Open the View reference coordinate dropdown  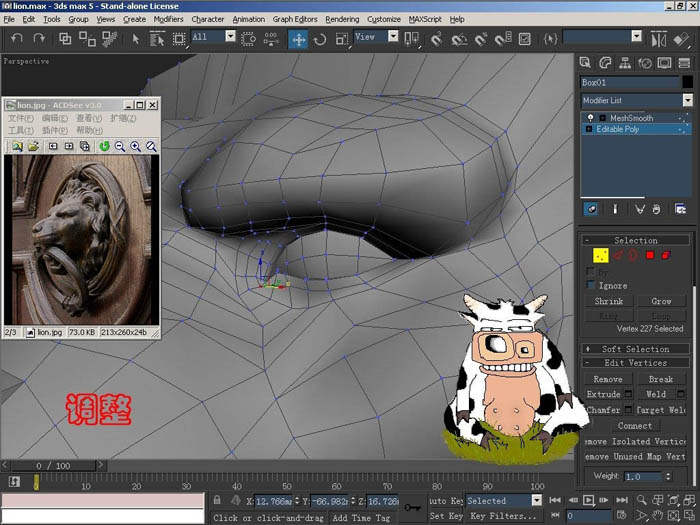pyautogui.click(x=393, y=36)
